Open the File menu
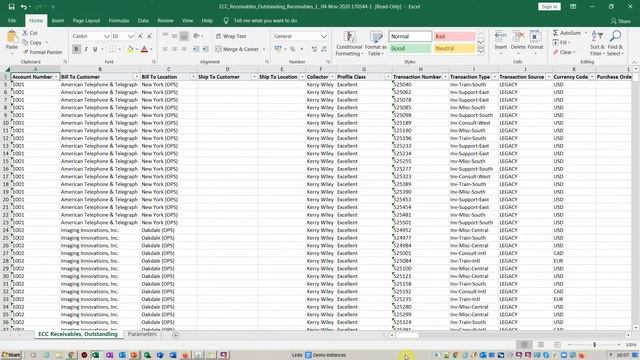The width and height of the screenshot is (640, 360). point(12,20)
